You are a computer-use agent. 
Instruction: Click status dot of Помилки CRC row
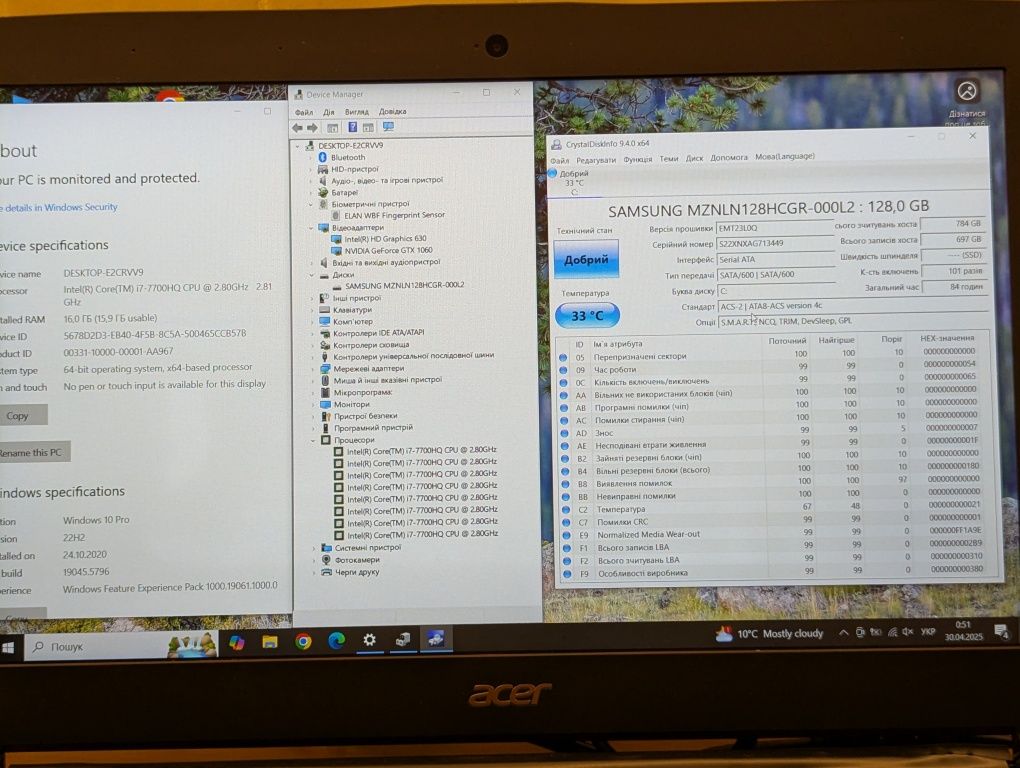coord(566,522)
